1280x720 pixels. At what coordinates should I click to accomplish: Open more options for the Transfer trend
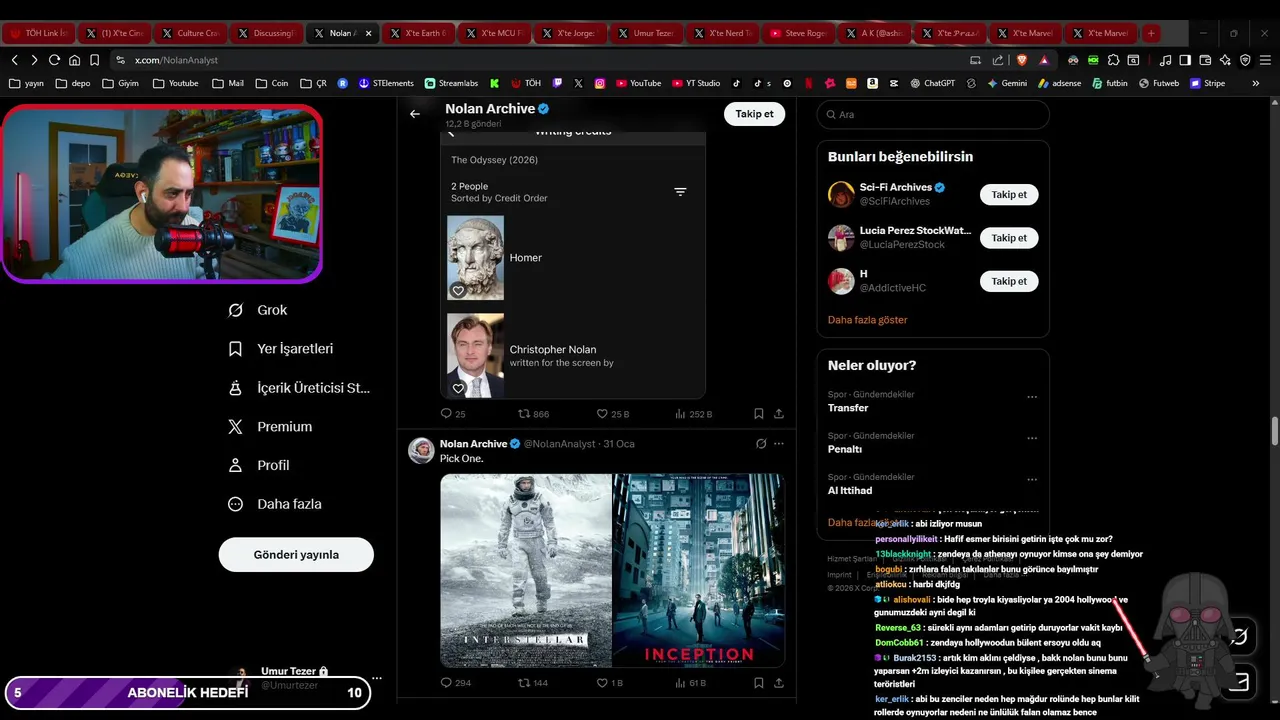click(1032, 397)
